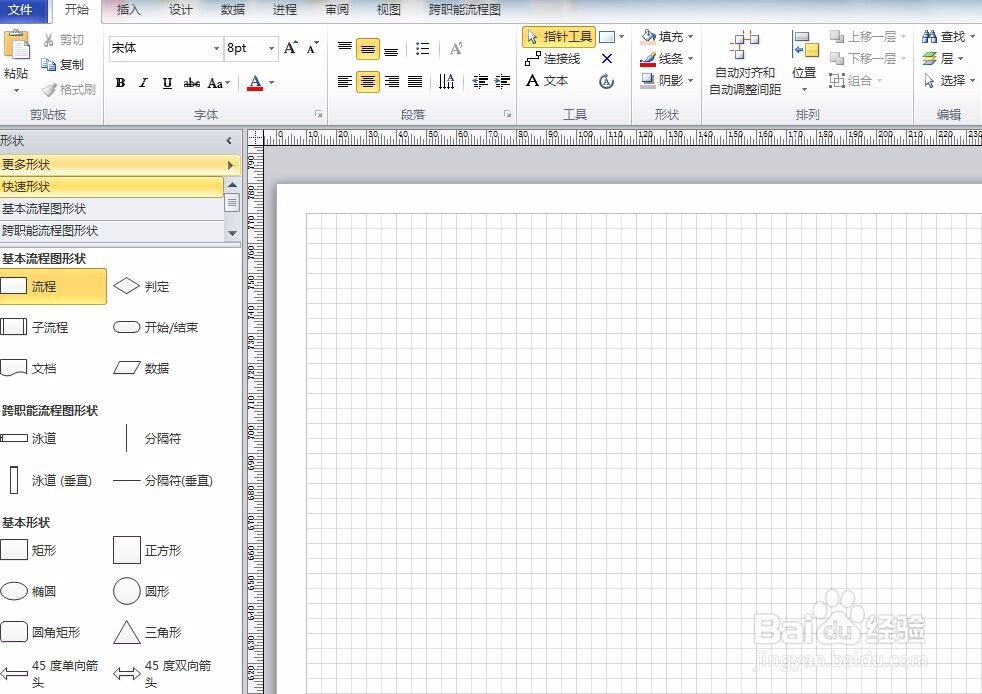Image resolution: width=982 pixels, height=694 pixels.
Task: Select the Pointer Tool (指针工具)
Action: coord(559,37)
